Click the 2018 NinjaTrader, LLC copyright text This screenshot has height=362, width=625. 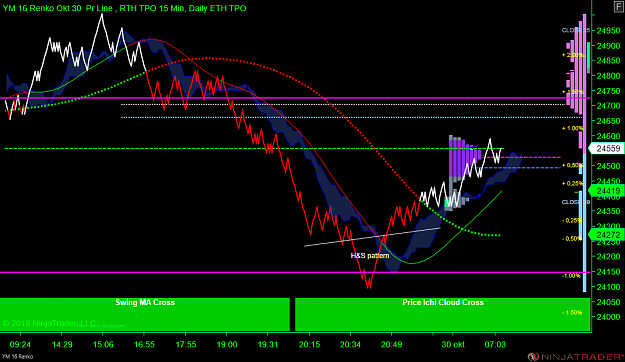49,323
